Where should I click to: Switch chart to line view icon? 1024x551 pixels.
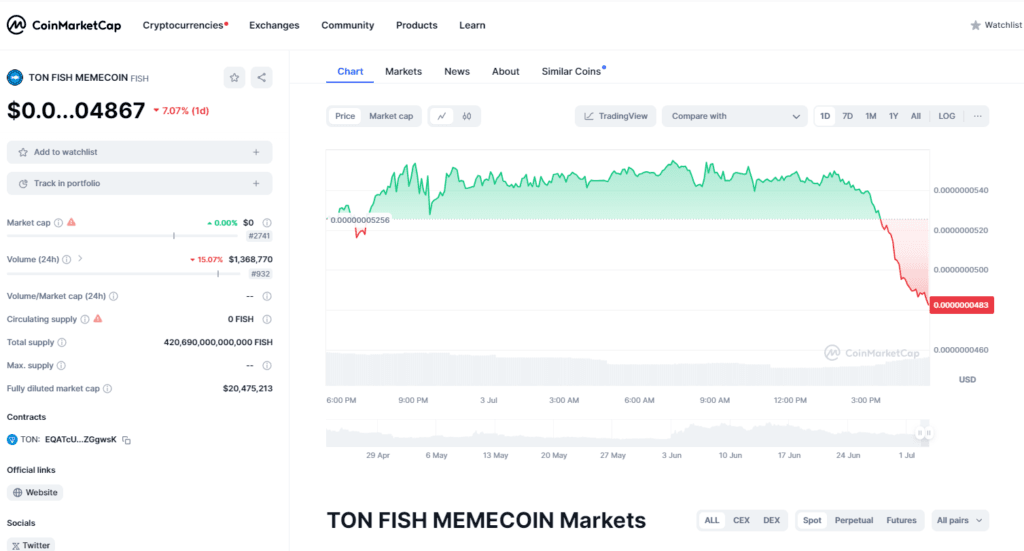coord(442,116)
